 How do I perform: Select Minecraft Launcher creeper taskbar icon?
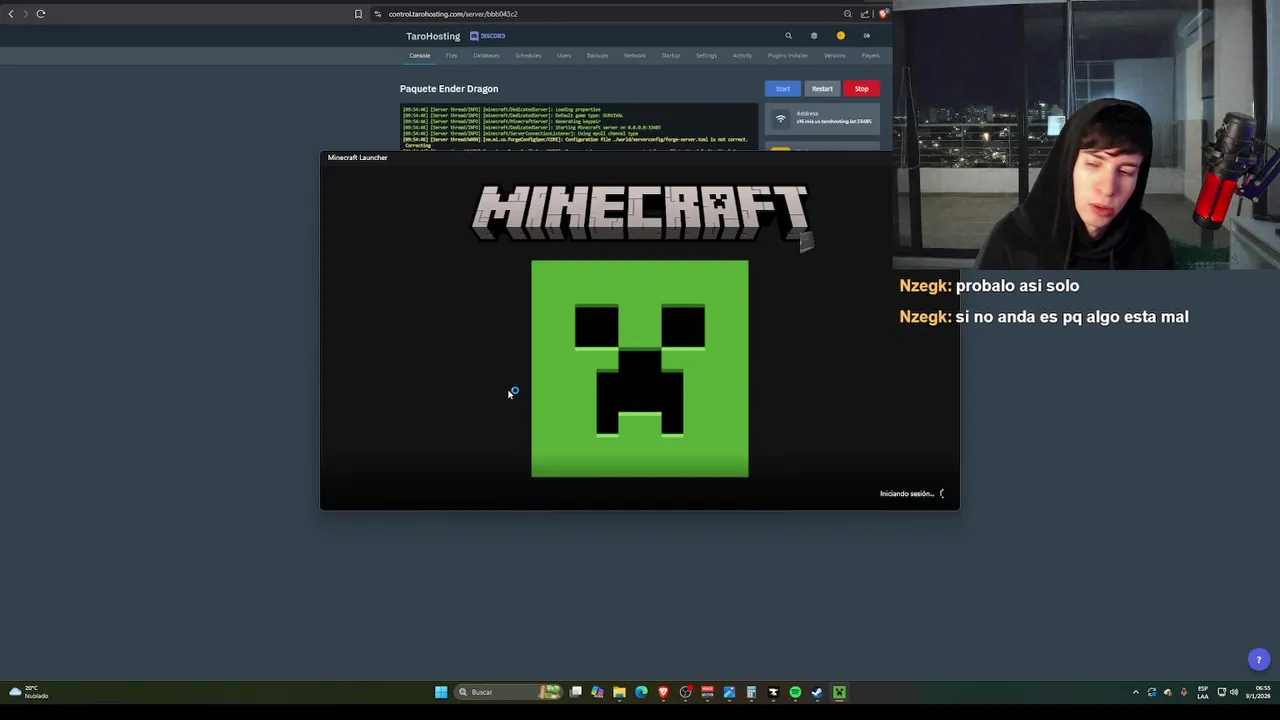(x=839, y=692)
